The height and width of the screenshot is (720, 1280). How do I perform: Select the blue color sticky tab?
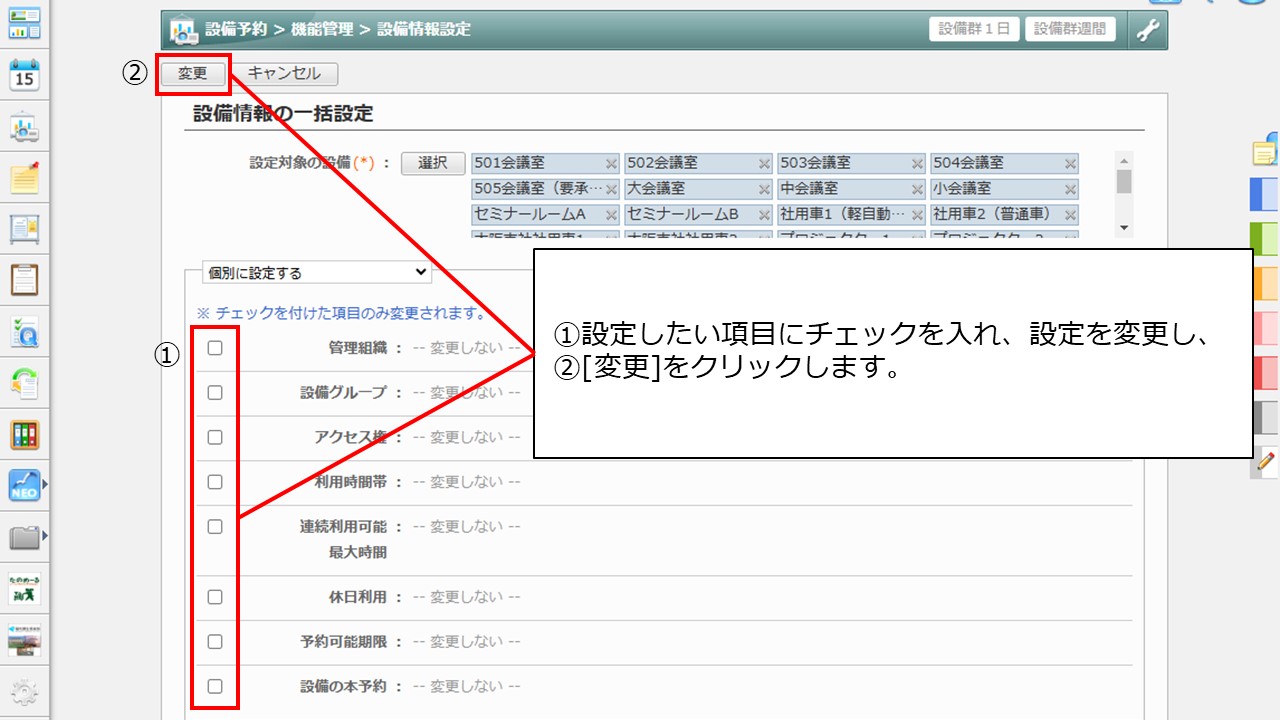tap(1265, 192)
